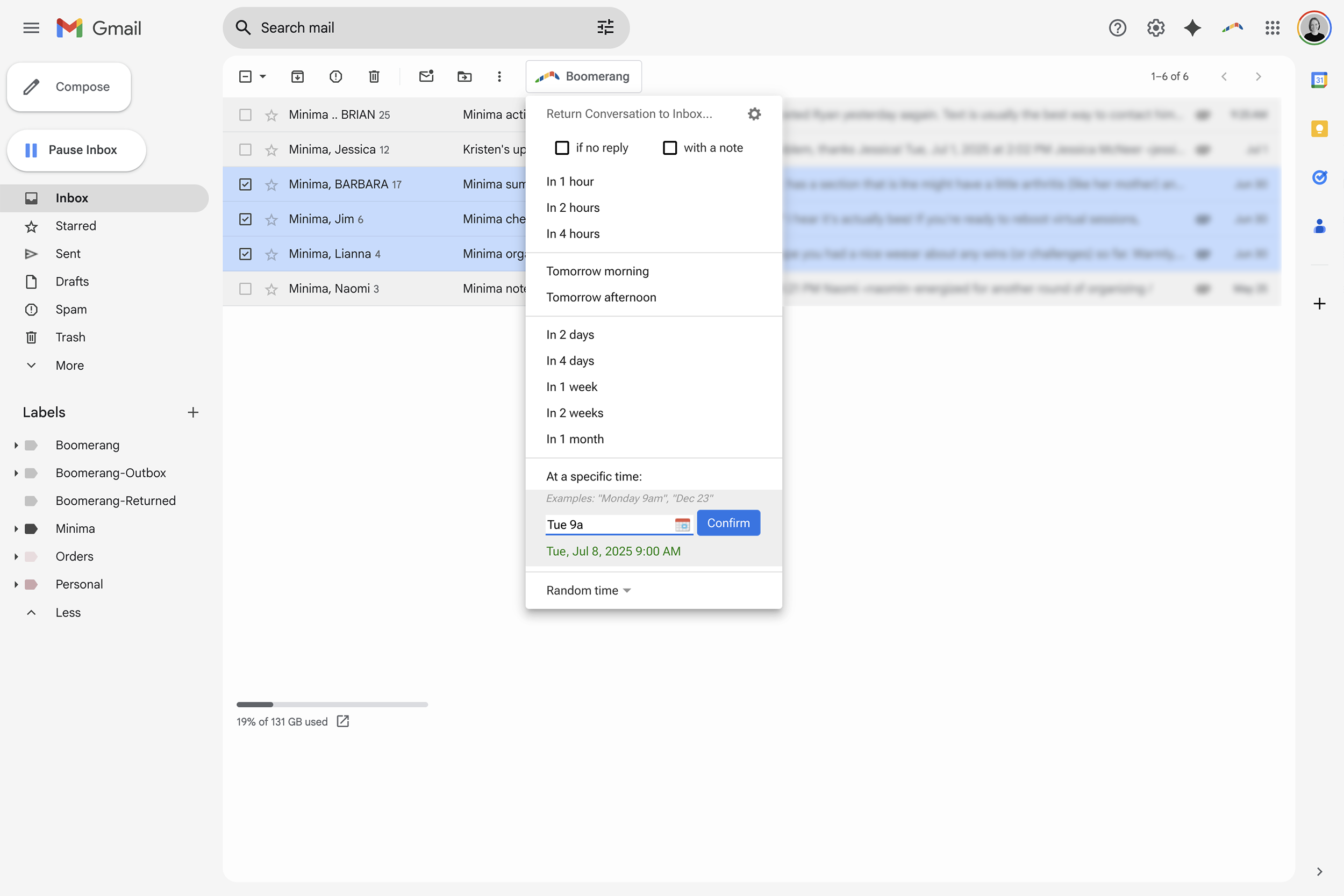Expand the Minima label tree
This screenshot has height=896, width=1344.
click(16, 528)
